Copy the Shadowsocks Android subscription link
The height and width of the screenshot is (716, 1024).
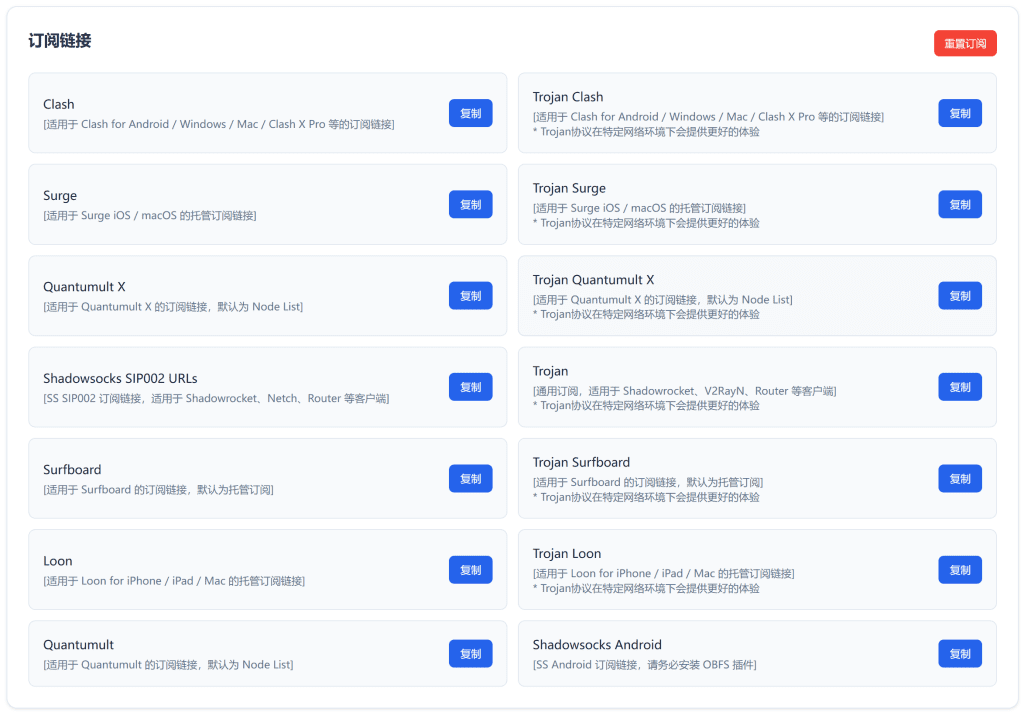[959, 654]
